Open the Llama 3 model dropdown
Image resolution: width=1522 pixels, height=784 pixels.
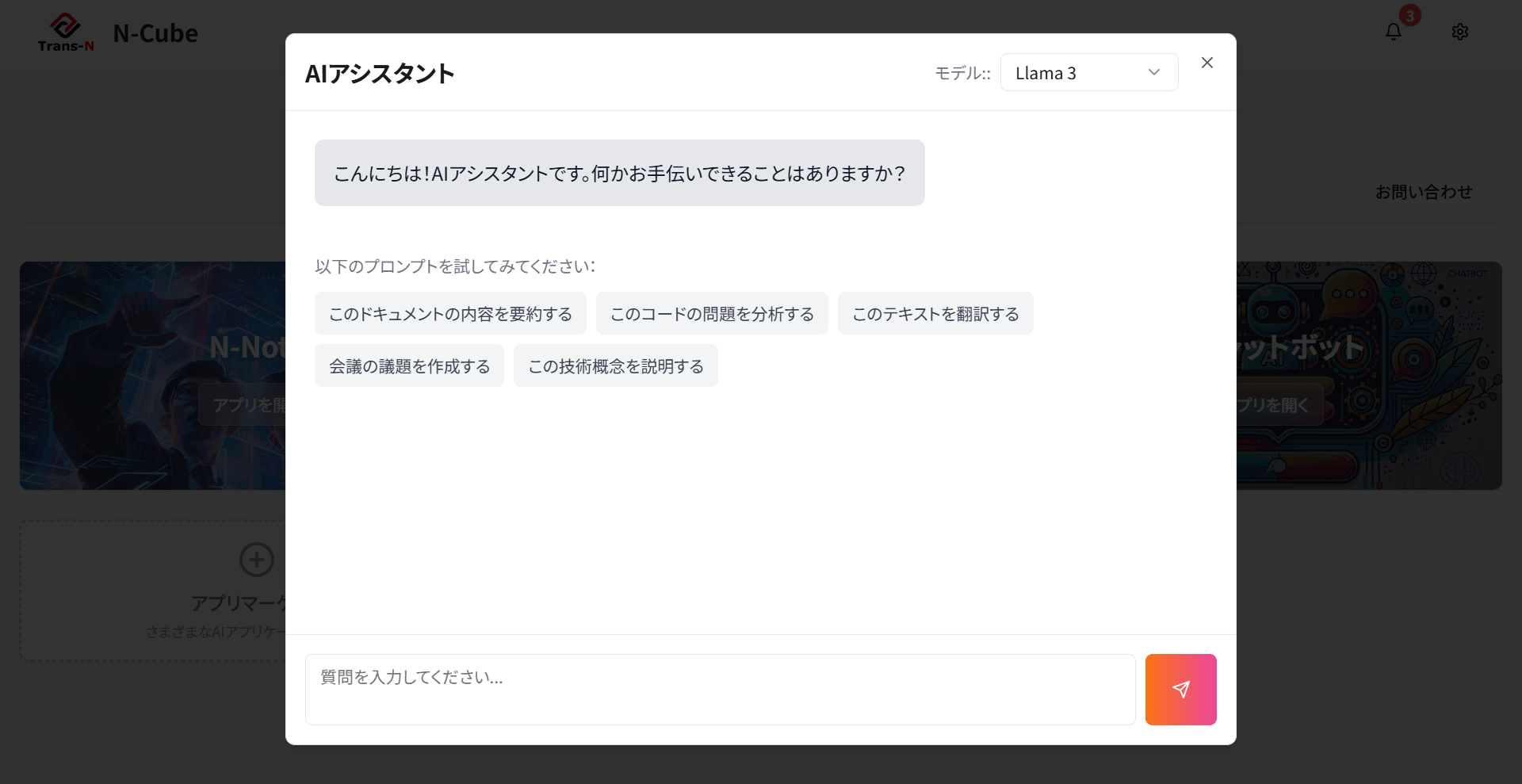tap(1088, 73)
